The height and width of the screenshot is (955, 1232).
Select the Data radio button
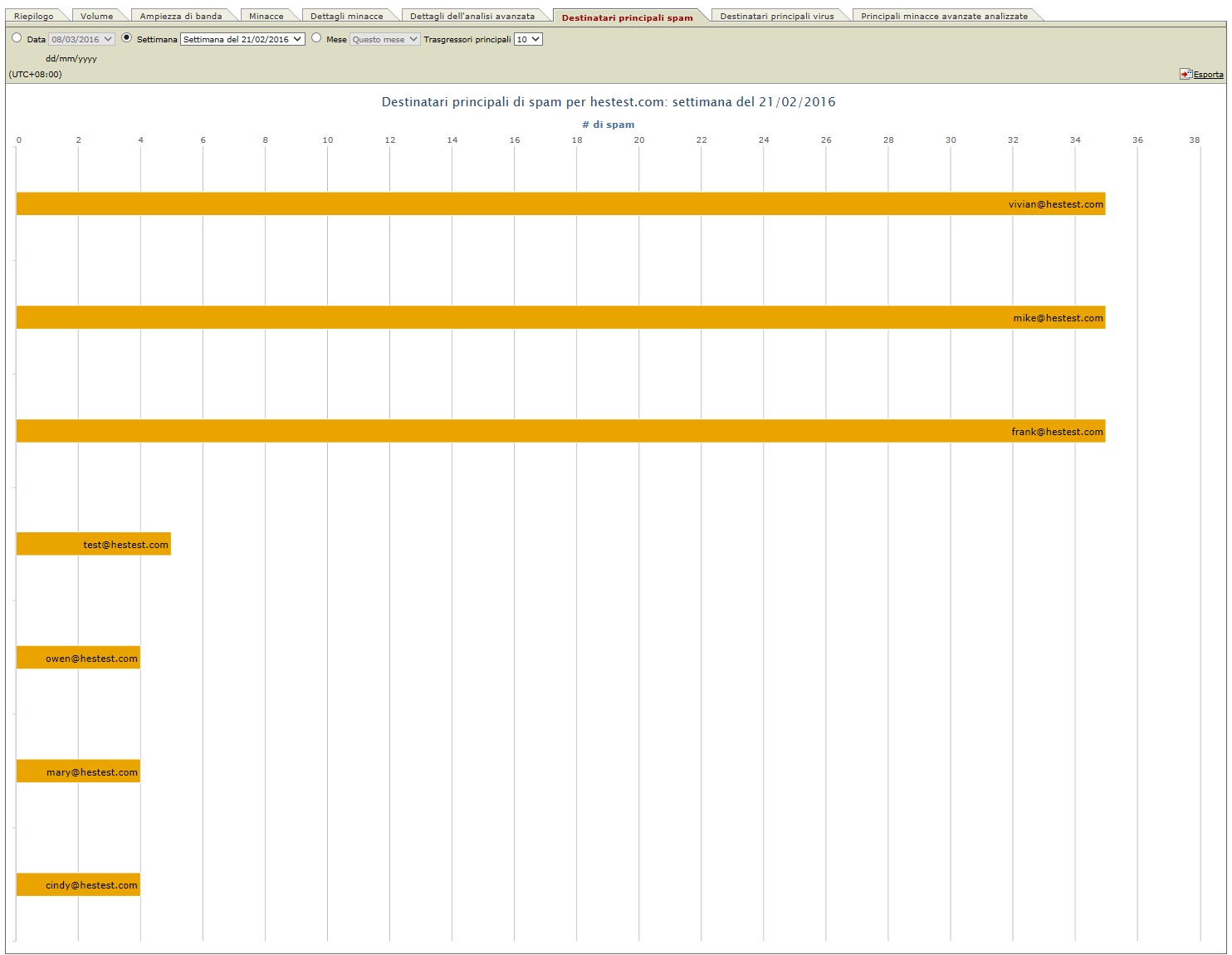coord(17,38)
